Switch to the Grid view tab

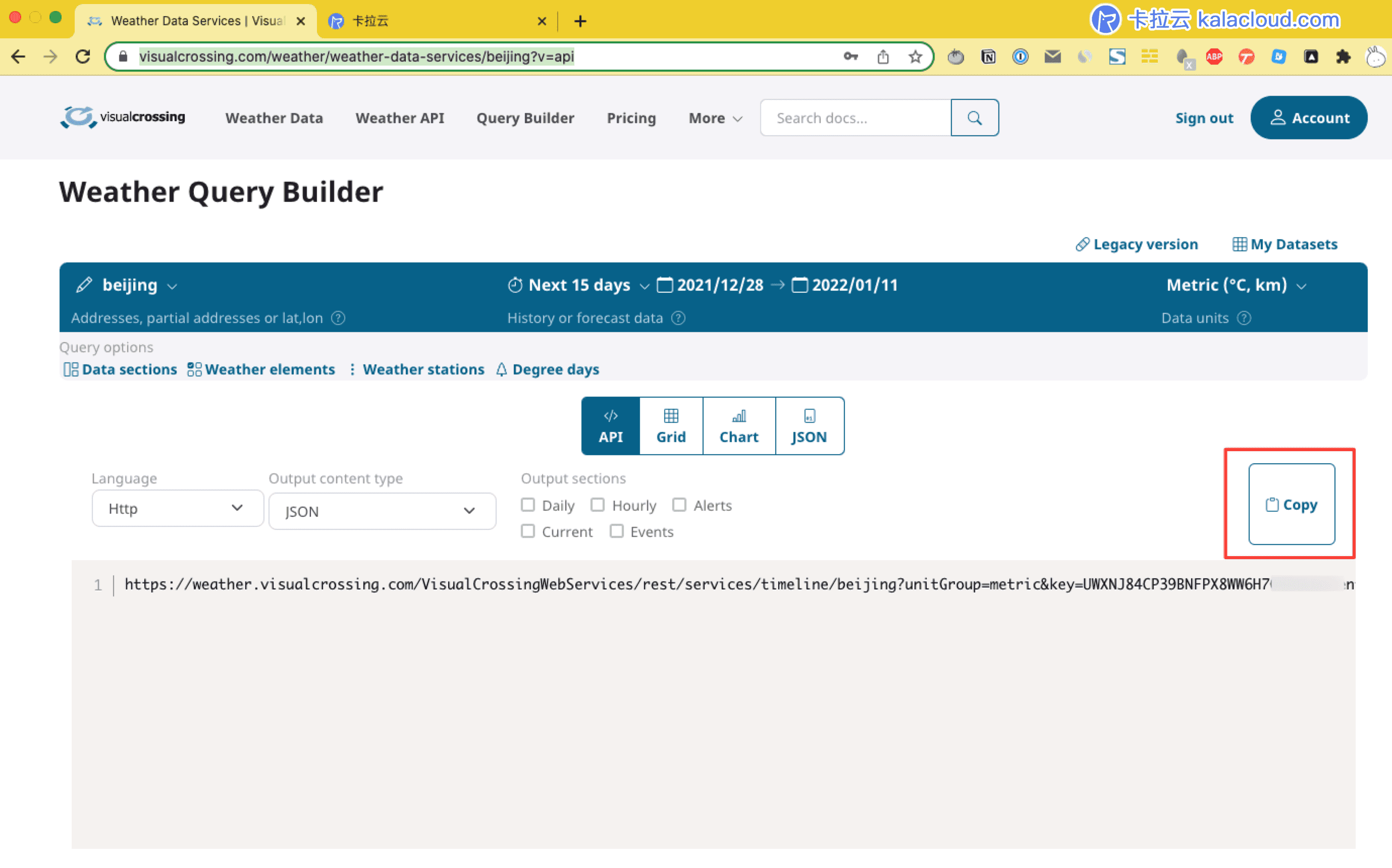[670, 426]
